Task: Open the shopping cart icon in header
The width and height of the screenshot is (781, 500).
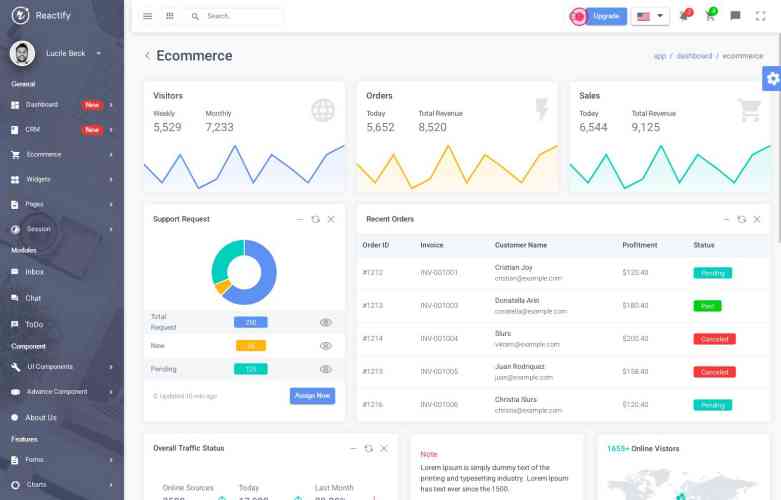Action: coord(710,15)
